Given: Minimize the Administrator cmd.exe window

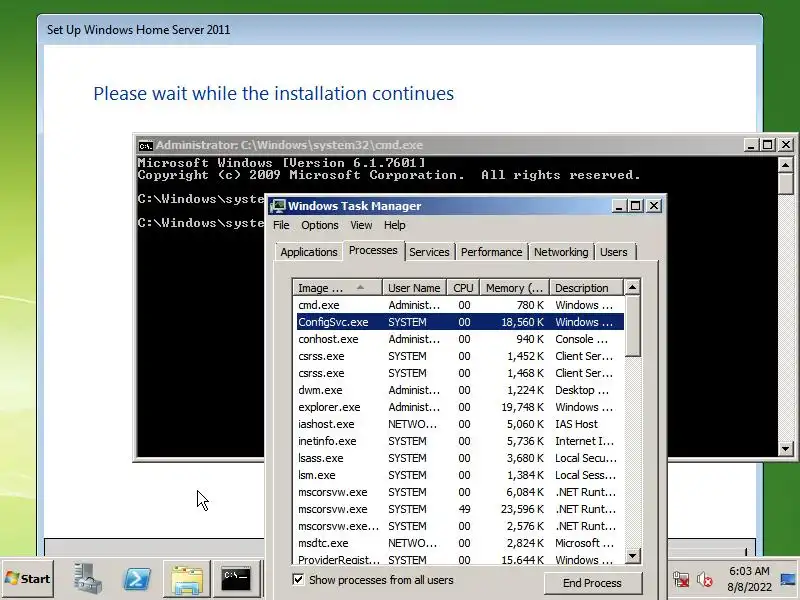Looking at the screenshot, I should pyautogui.click(x=751, y=145).
